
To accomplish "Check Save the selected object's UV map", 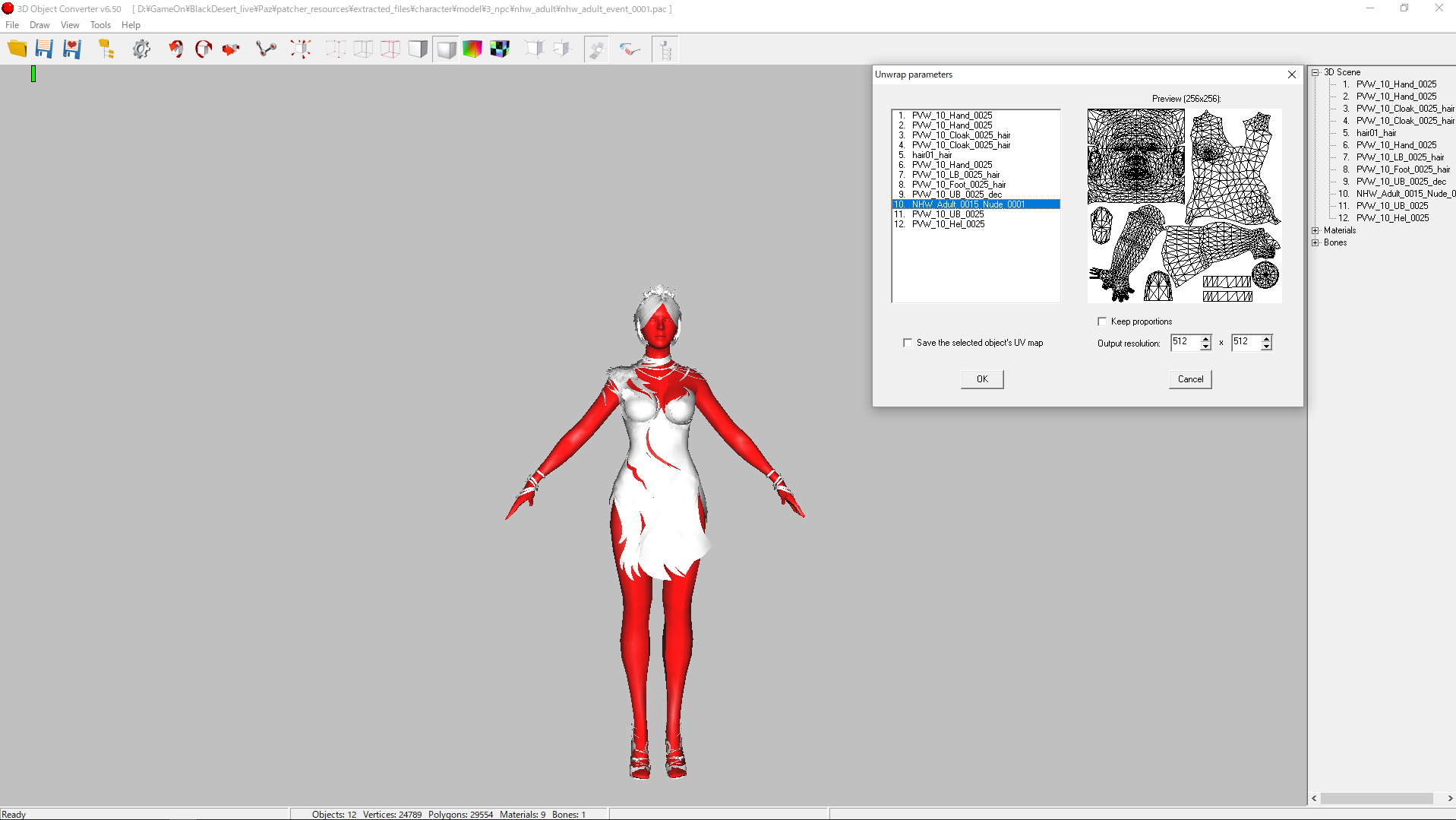I will pyautogui.click(x=908, y=343).
